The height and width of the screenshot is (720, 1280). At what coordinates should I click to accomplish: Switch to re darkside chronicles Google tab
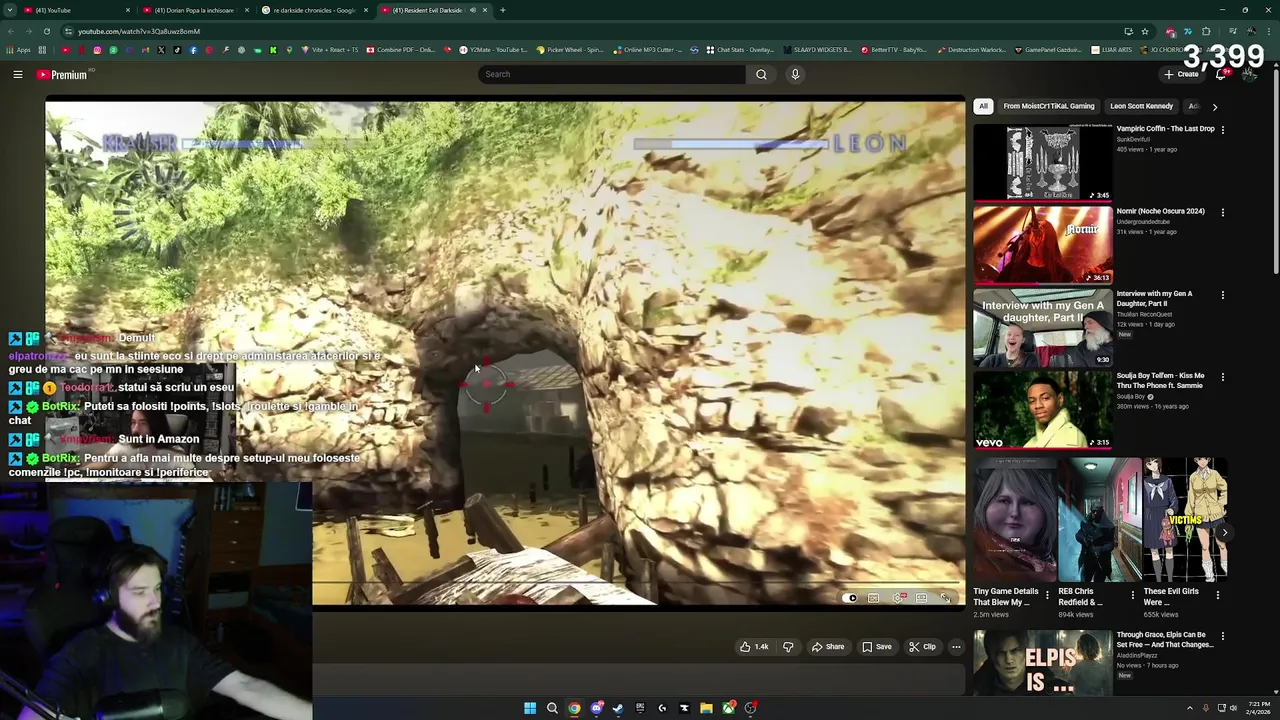[x=315, y=10]
